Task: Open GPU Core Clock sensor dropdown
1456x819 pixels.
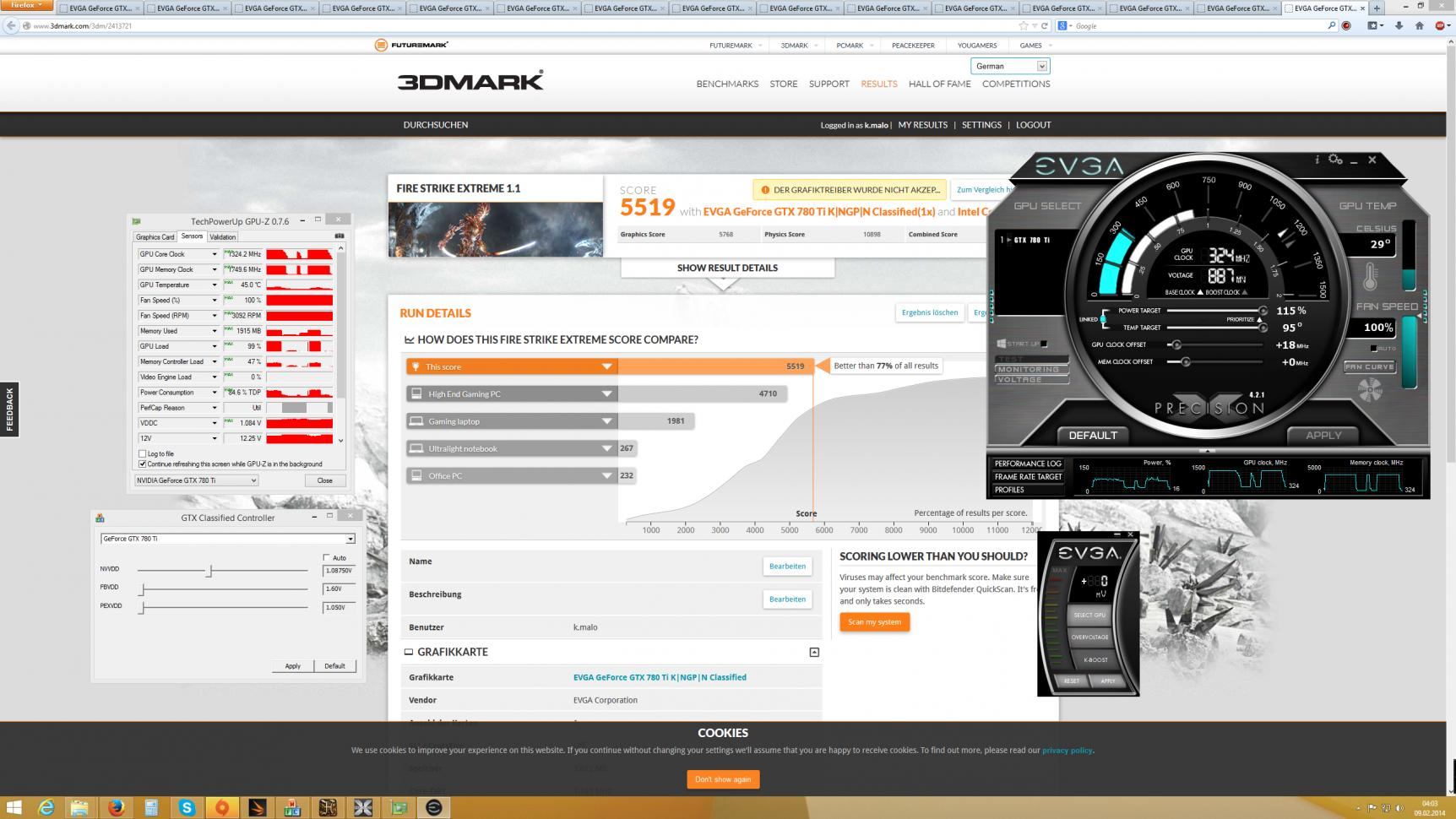Action: click(215, 254)
